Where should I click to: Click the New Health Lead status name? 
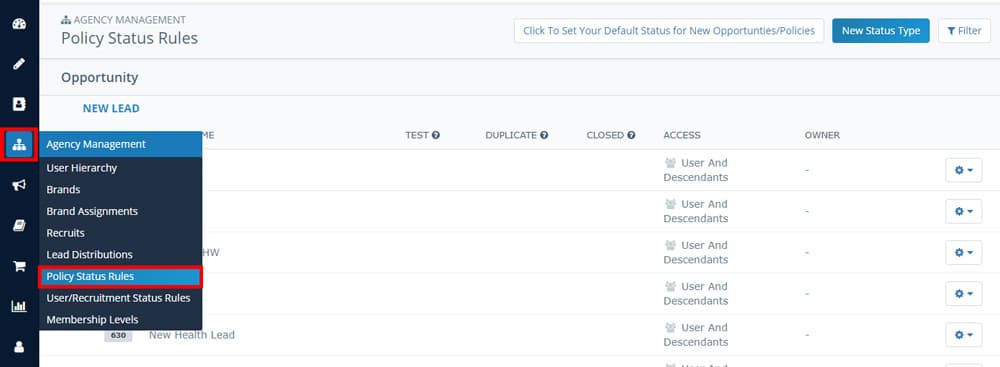click(x=192, y=334)
